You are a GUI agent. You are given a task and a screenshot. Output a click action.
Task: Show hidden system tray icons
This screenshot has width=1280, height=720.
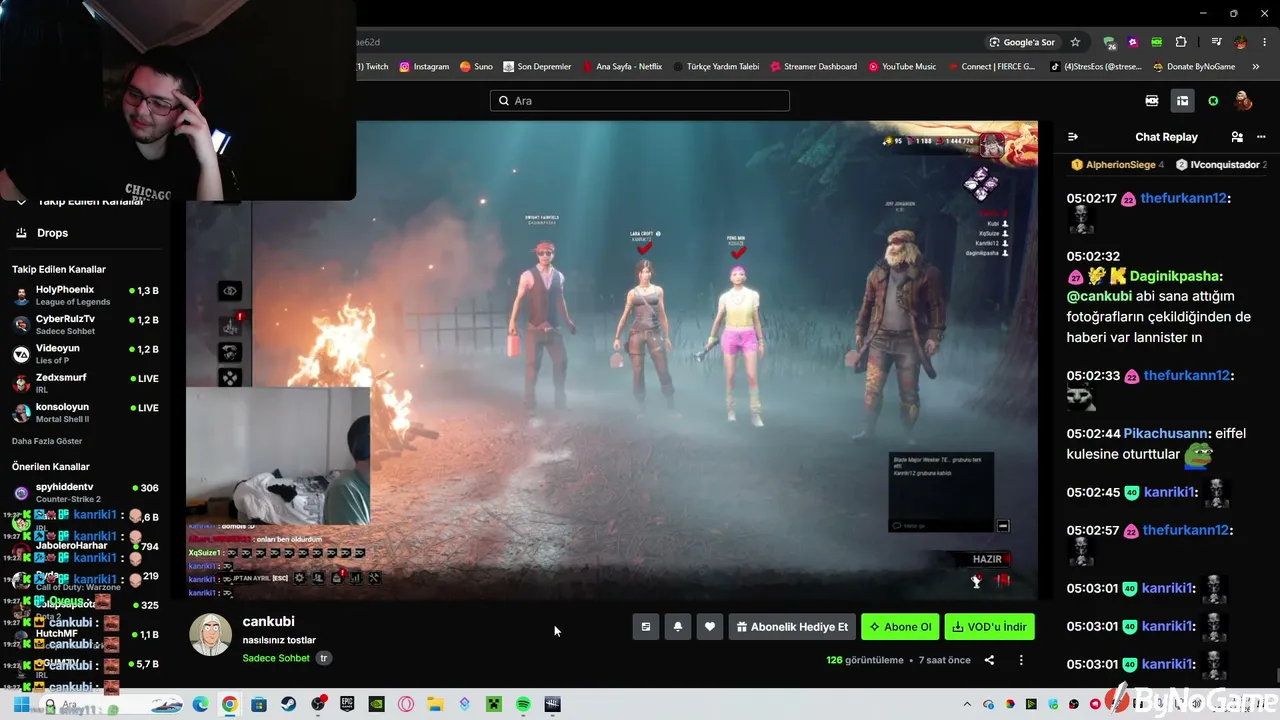click(x=967, y=705)
